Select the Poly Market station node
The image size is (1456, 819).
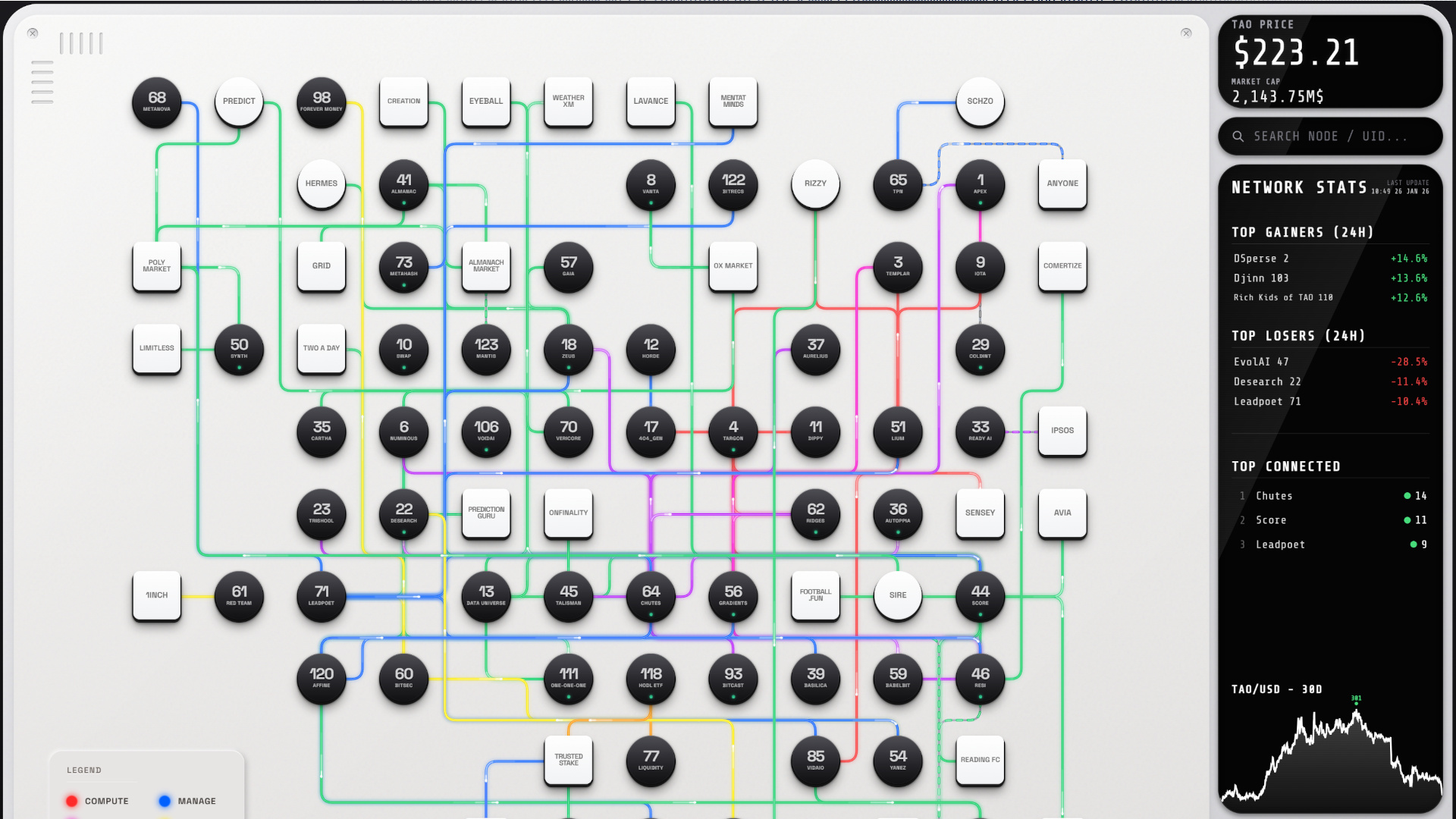[x=156, y=265]
